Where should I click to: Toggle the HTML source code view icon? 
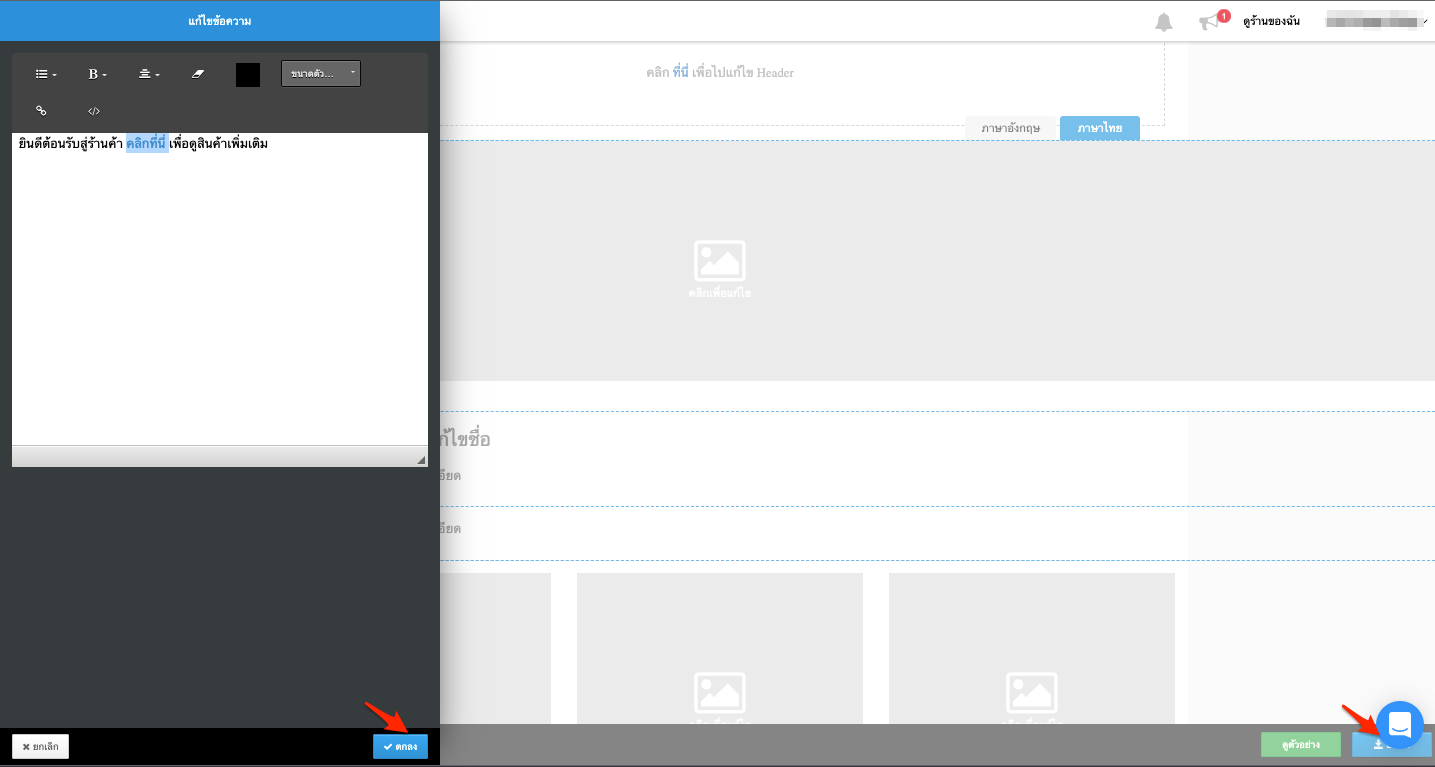94,111
